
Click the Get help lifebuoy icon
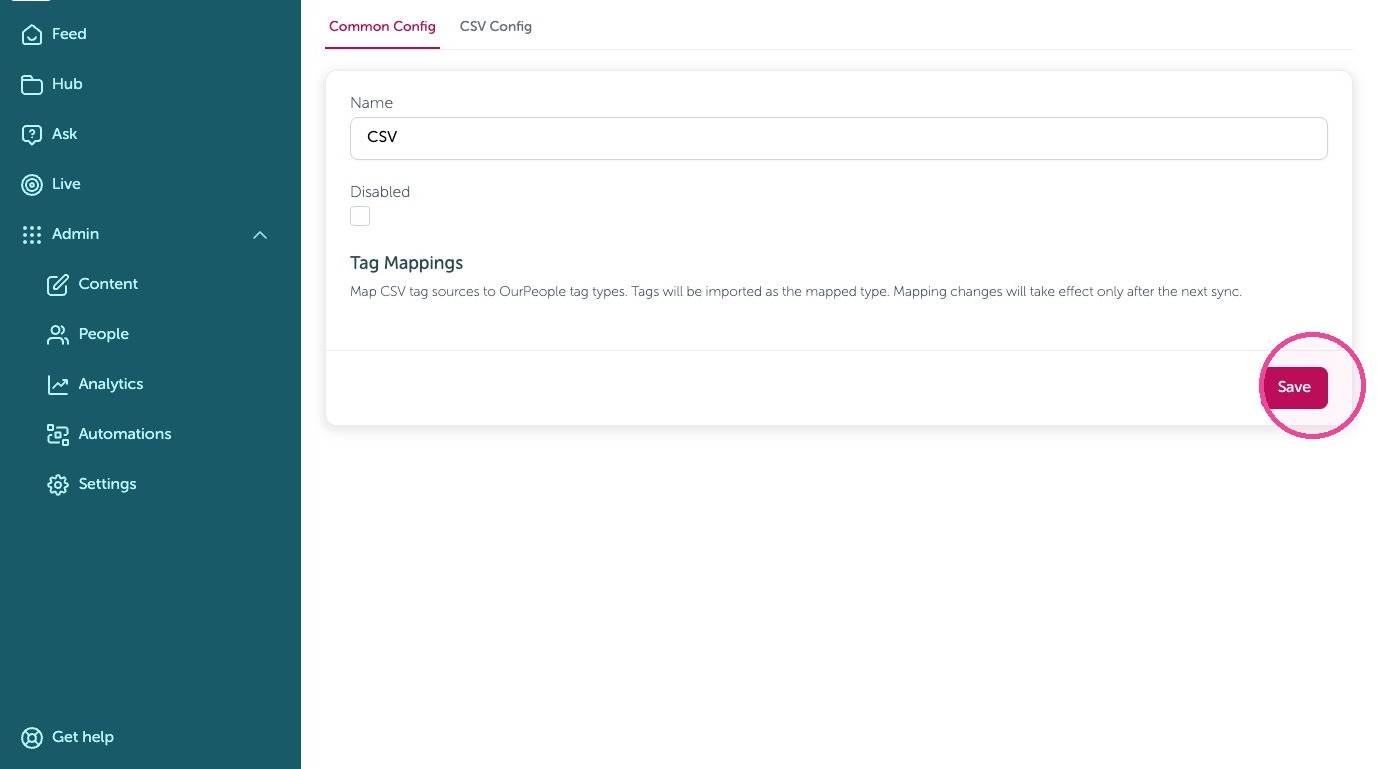pyautogui.click(x=32, y=737)
